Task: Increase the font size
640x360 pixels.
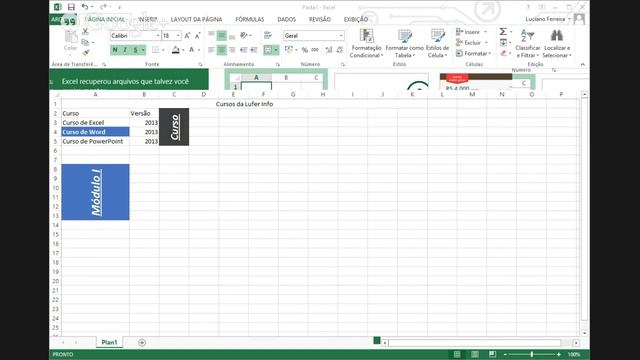Action: click(x=187, y=36)
